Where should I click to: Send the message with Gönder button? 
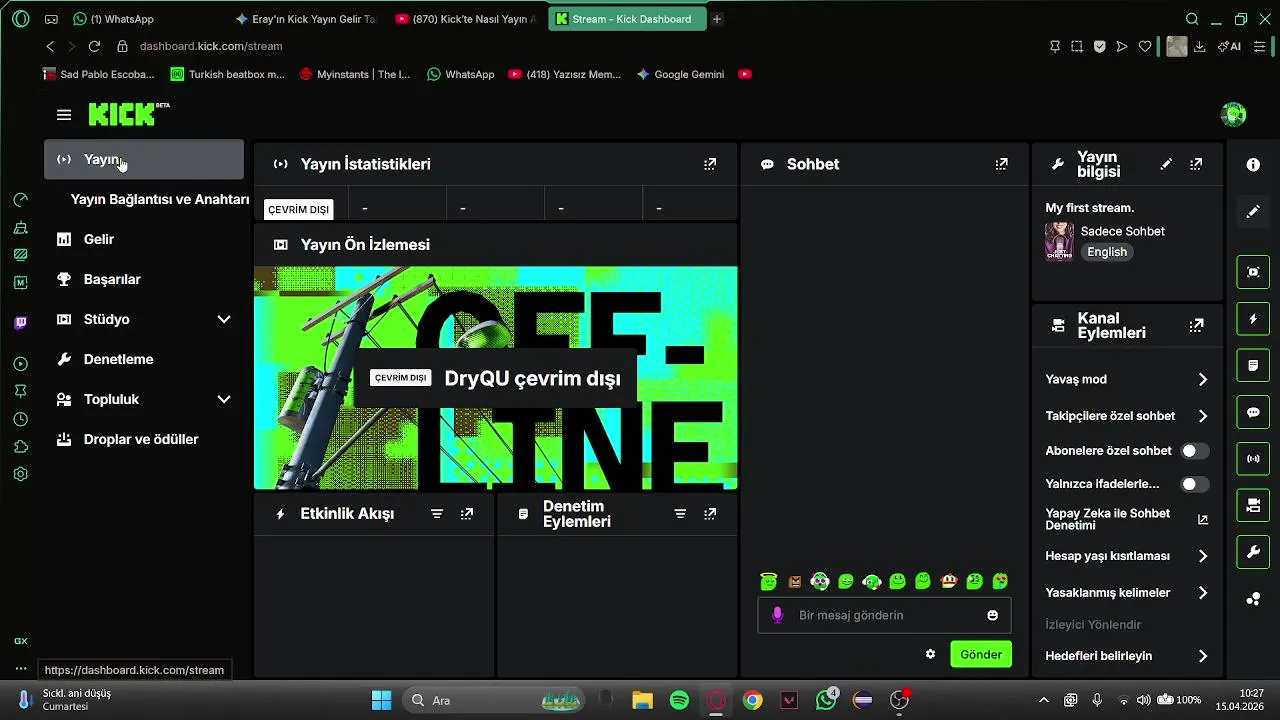(x=981, y=654)
